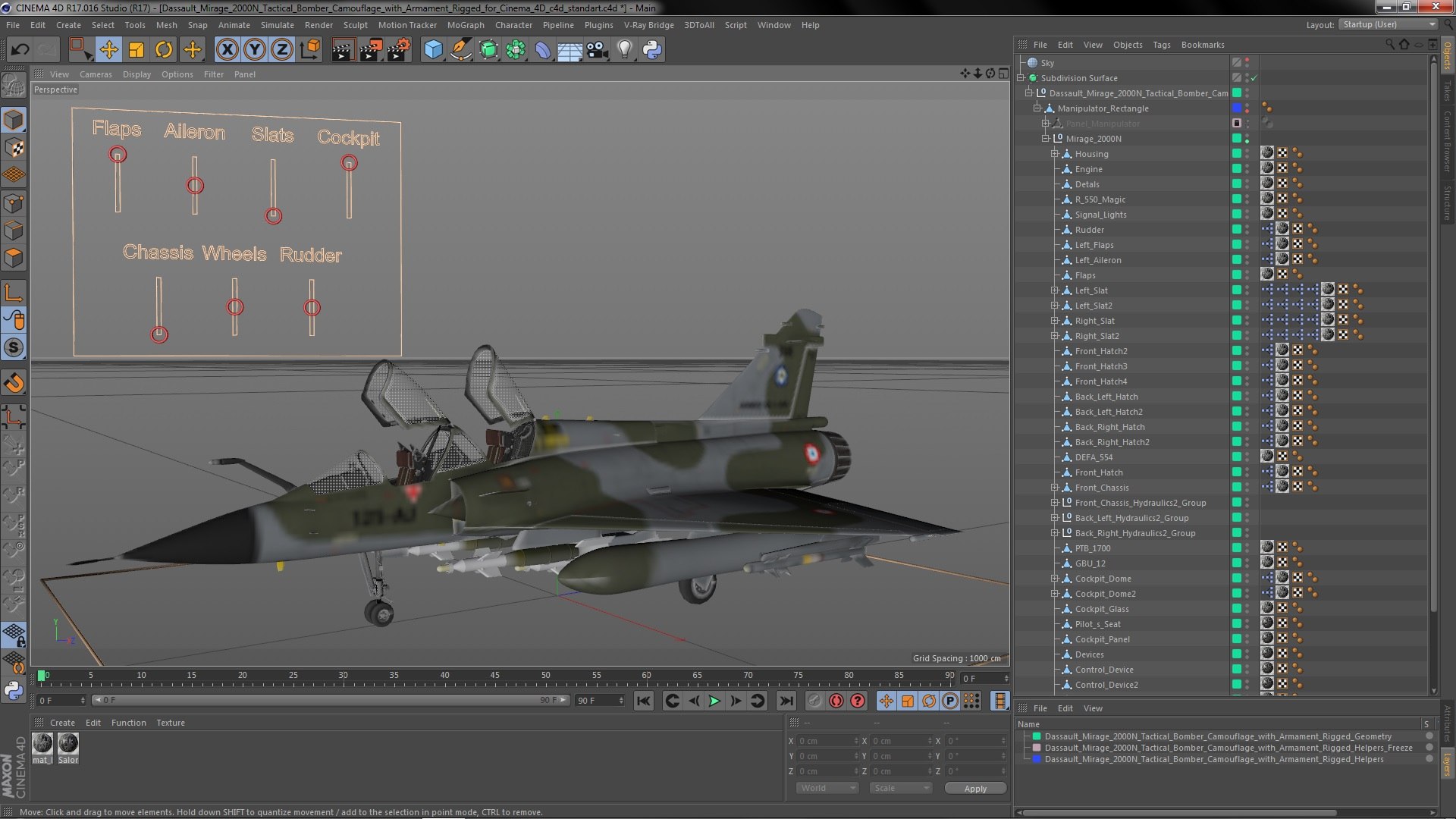Expand Front_Chassis_Hydraulics2_Group

click(x=1054, y=503)
